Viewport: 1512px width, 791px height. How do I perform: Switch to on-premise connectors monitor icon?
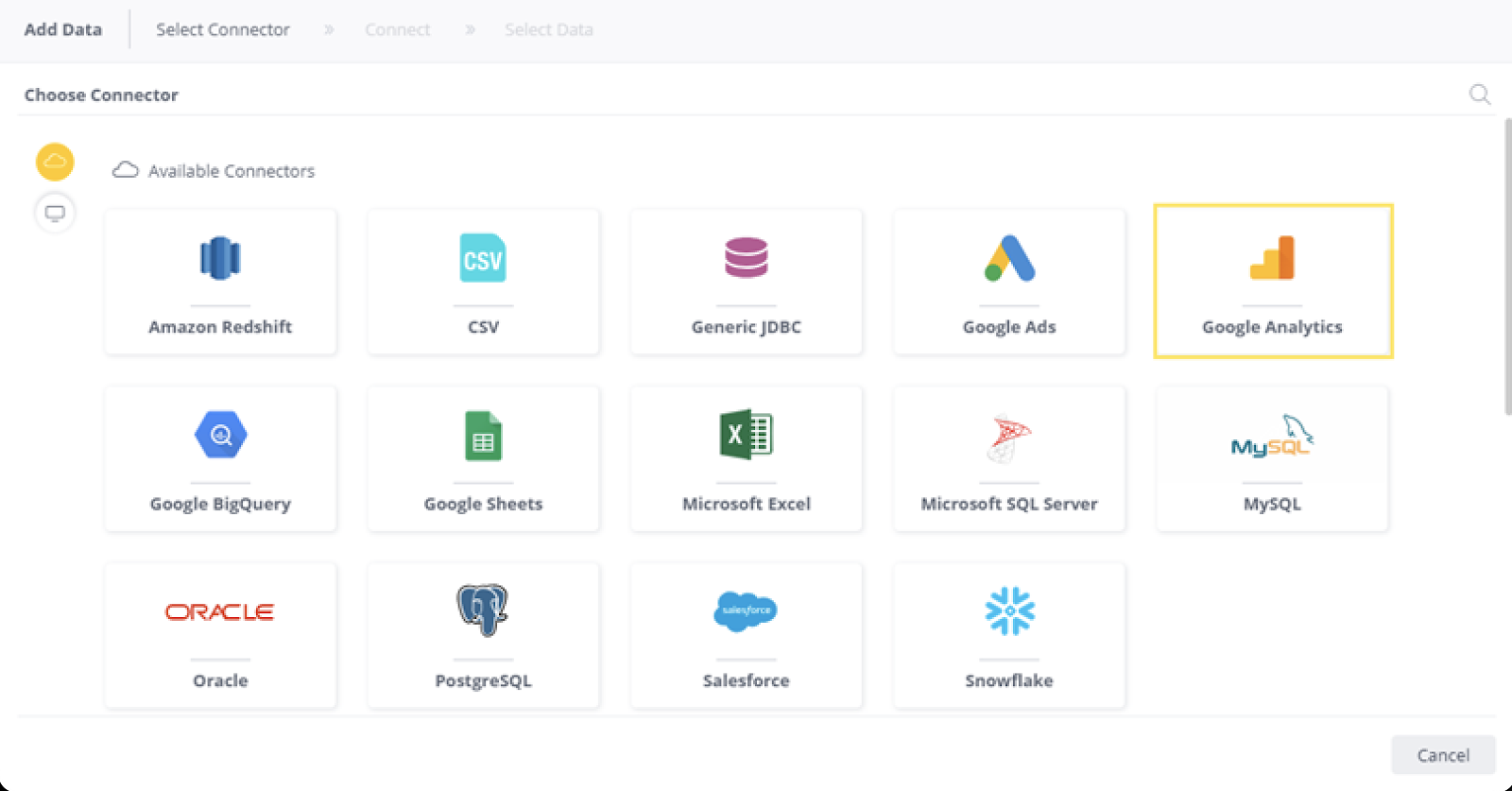55,213
